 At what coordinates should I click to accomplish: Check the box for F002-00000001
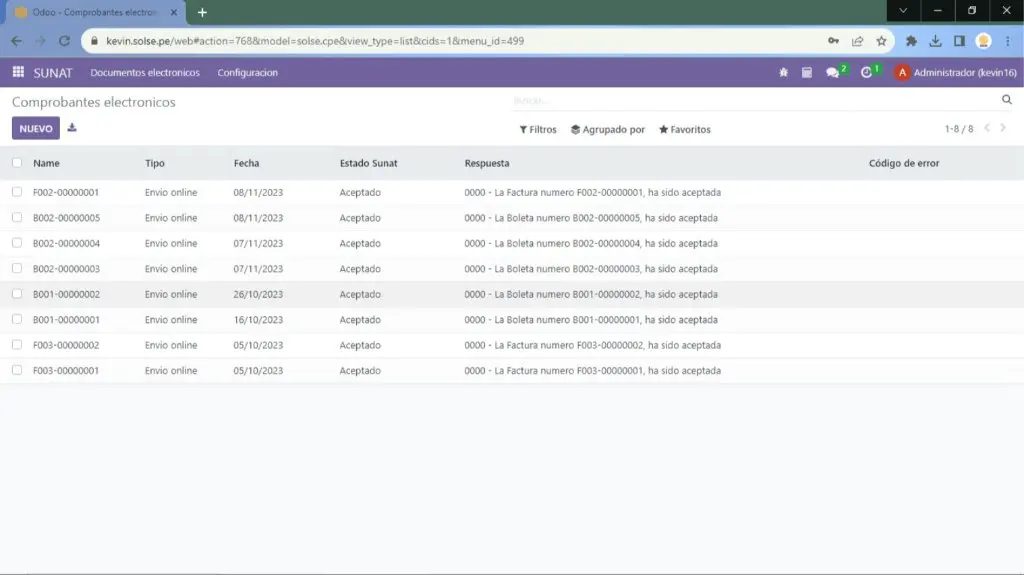[x=17, y=192]
